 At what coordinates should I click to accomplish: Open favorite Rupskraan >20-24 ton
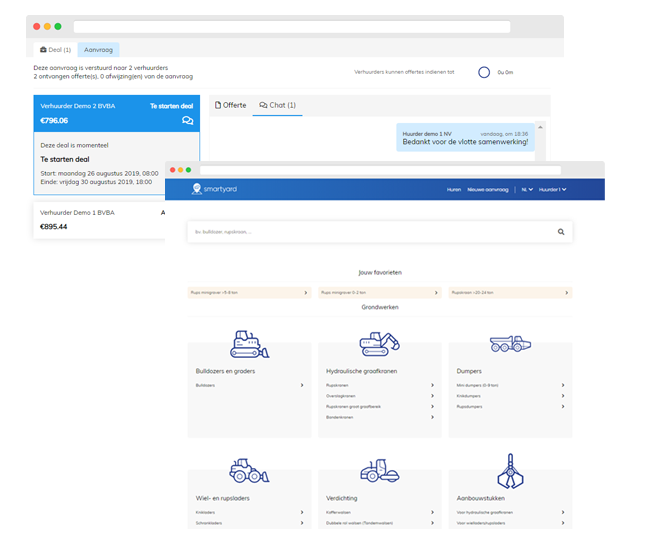(510, 293)
